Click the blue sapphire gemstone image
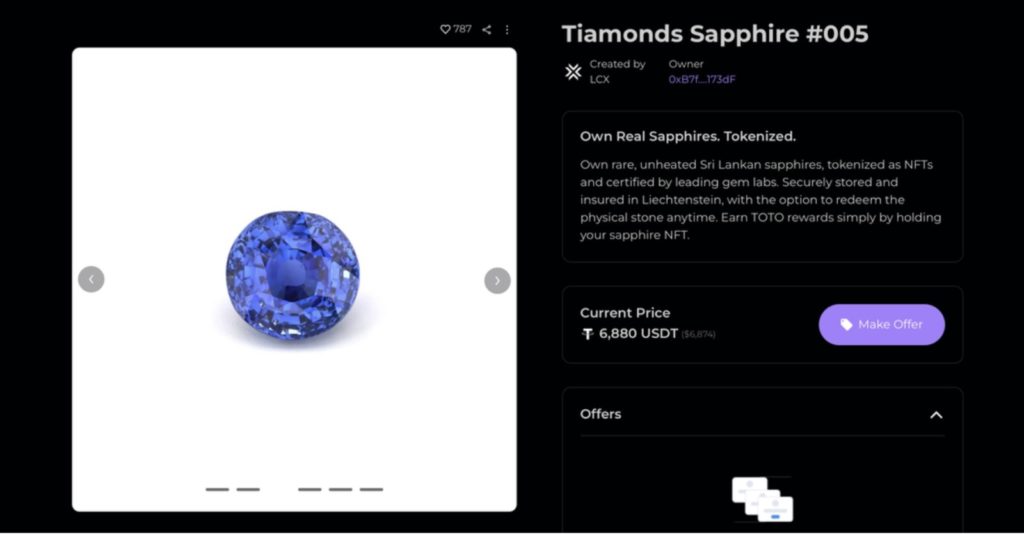 coord(292,274)
